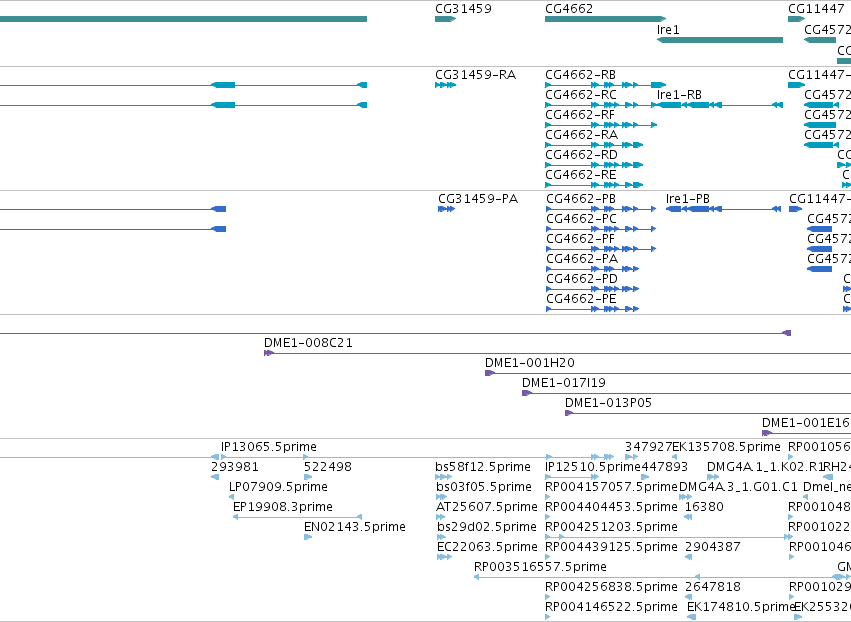This screenshot has height=622, width=851.
Task: Select EST RP003516557.5prime
Action: click(x=541, y=567)
